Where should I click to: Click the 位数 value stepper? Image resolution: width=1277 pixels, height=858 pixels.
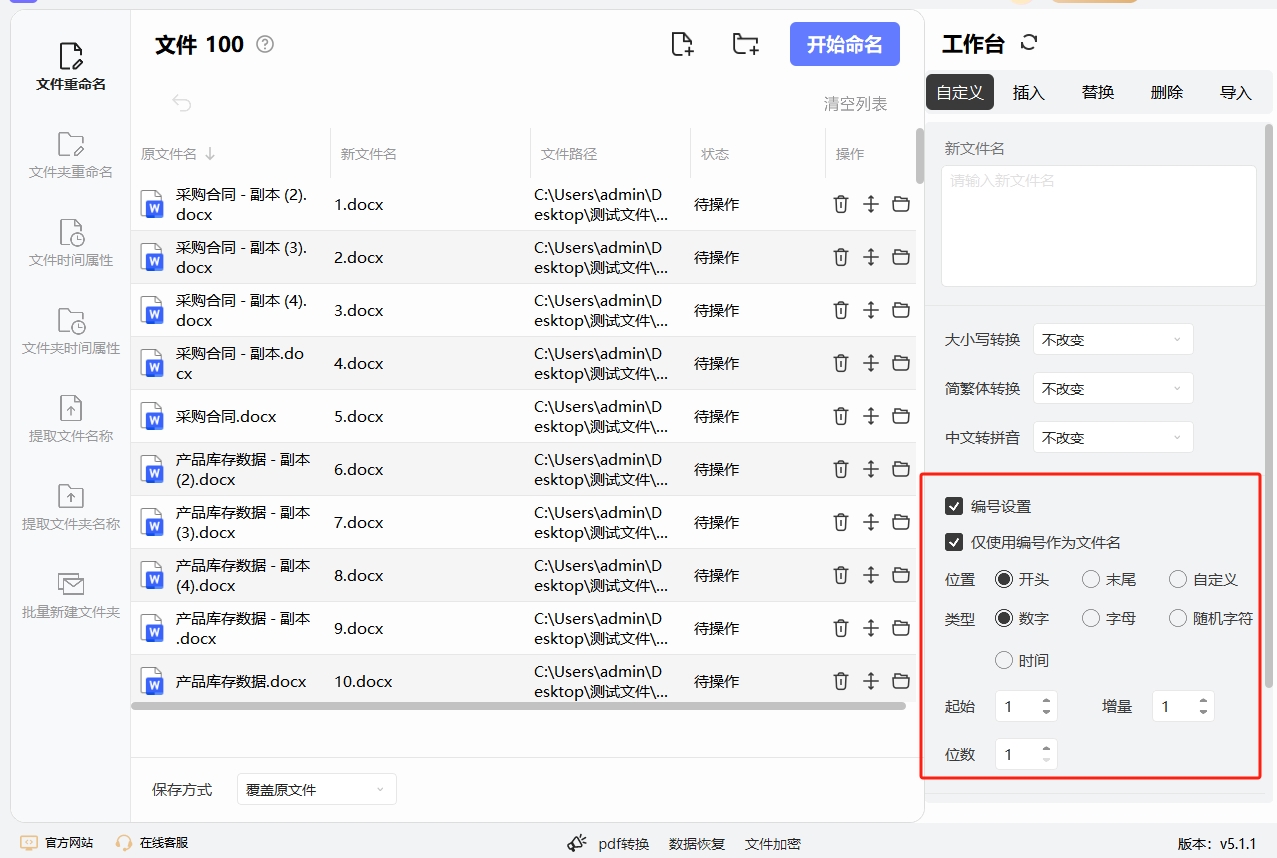[1026, 754]
